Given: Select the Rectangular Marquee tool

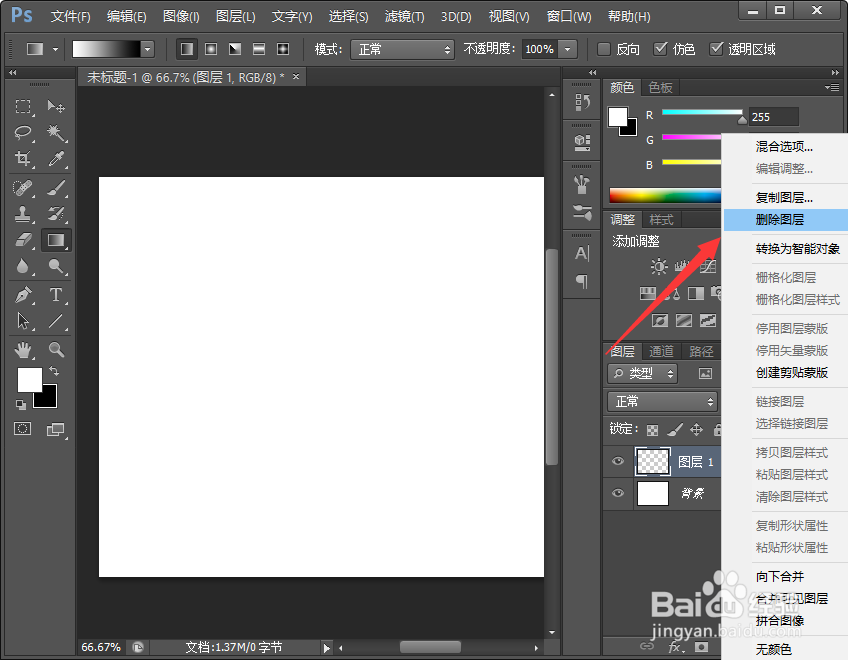Looking at the screenshot, I should [x=23, y=106].
